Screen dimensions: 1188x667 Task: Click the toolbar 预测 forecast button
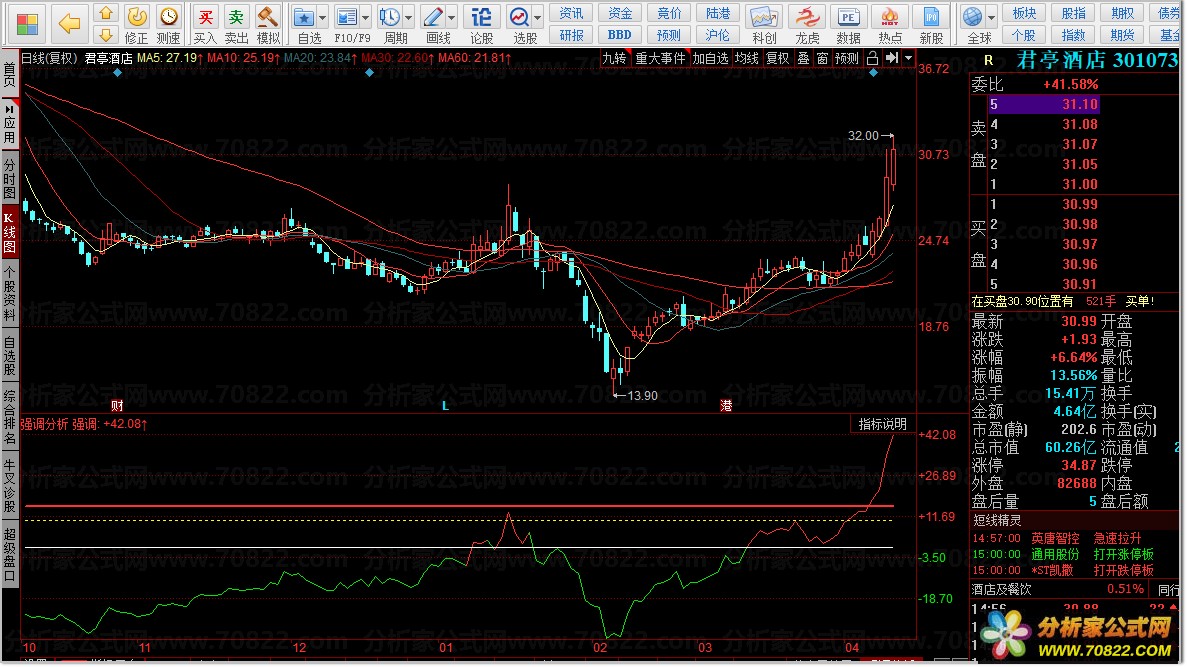click(x=669, y=35)
